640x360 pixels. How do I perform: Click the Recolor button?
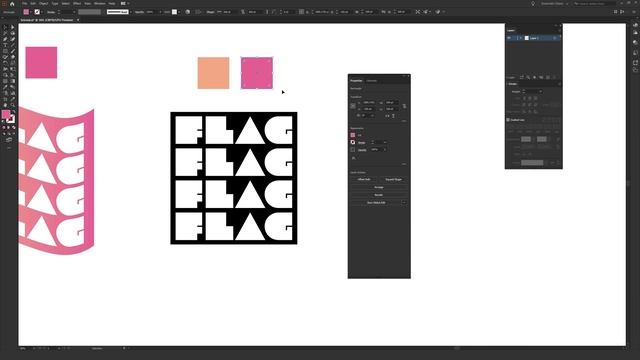pyautogui.click(x=379, y=195)
